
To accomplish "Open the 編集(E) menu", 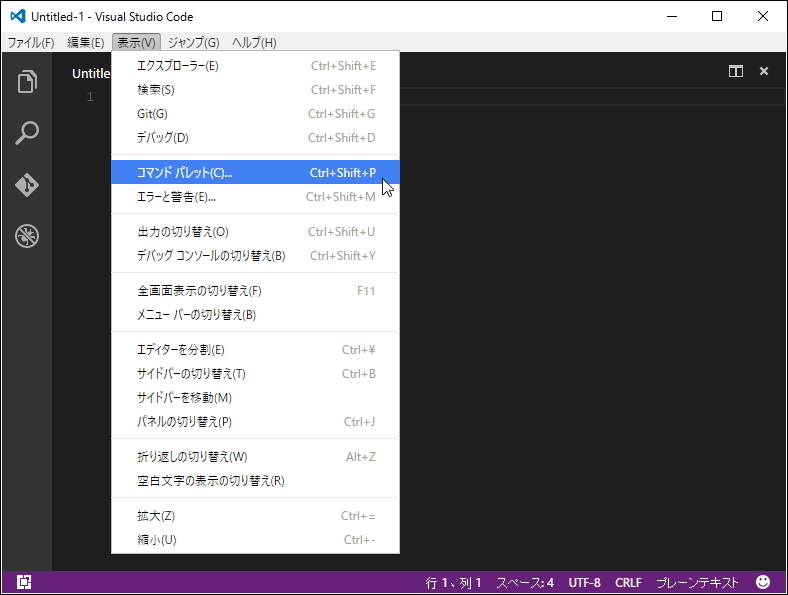I will click(x=85, y=43).
